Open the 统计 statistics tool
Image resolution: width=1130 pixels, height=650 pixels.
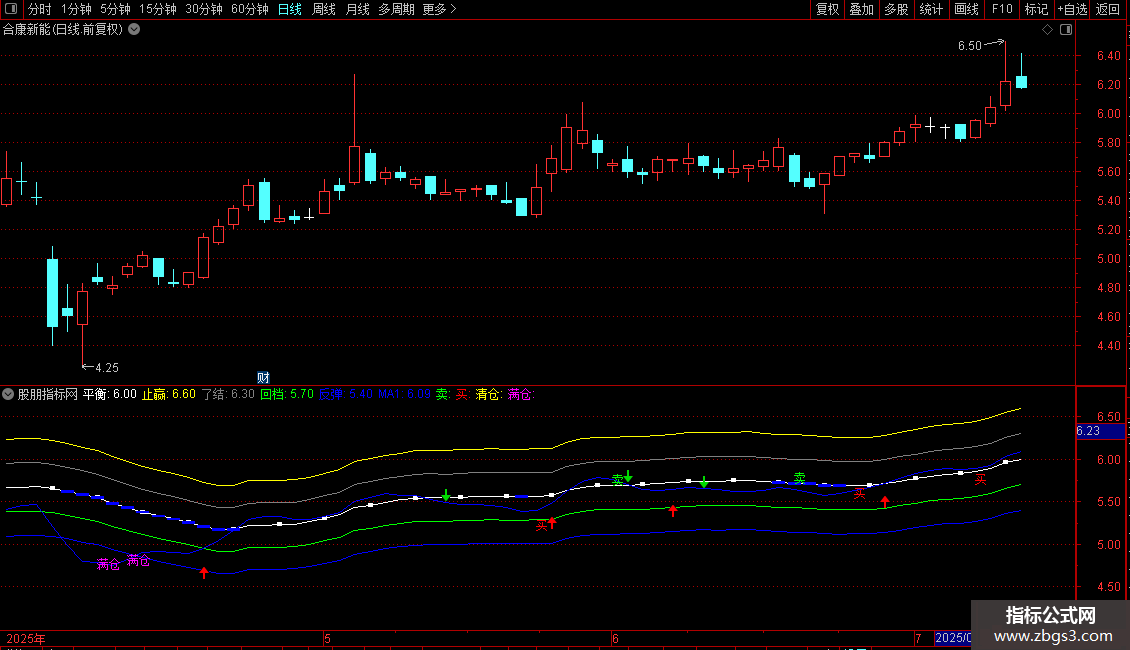[931, 9]
